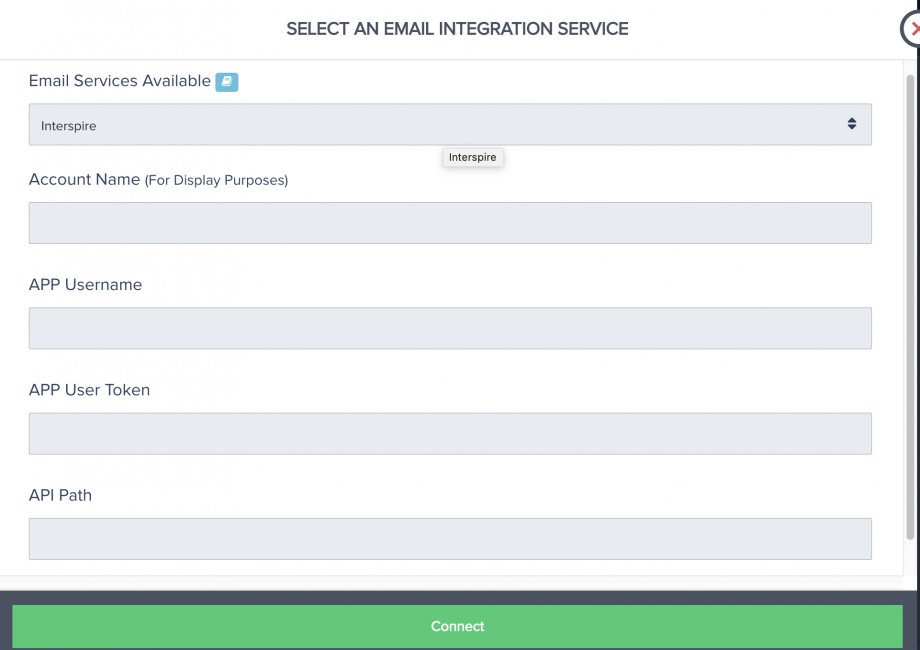Focus the Account Name input field
Image resolution: width=920 pixels, height=650 pixels.
click(450, 223)
